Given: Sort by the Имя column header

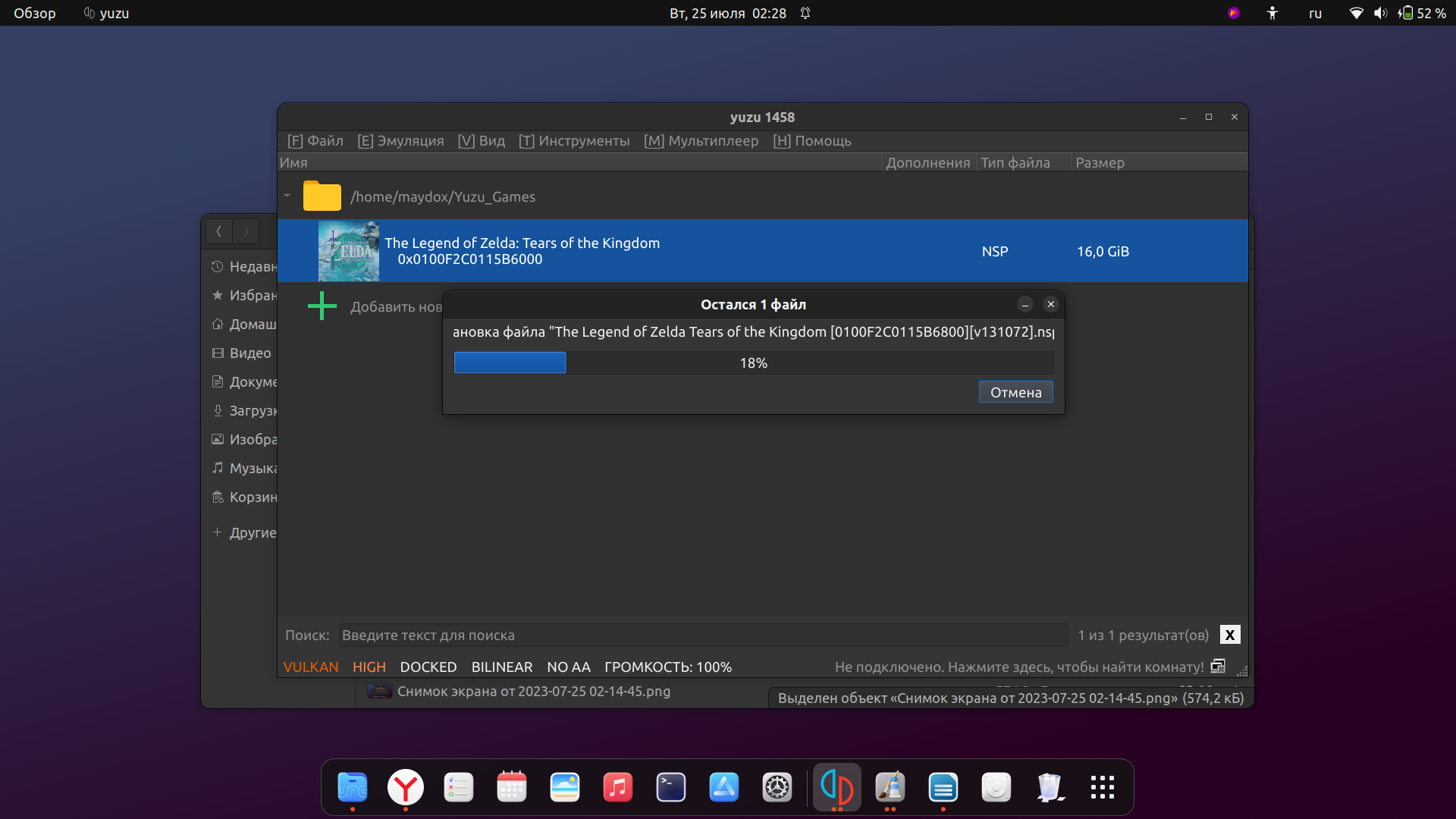Looking at the screenshot, I should 580,162.
